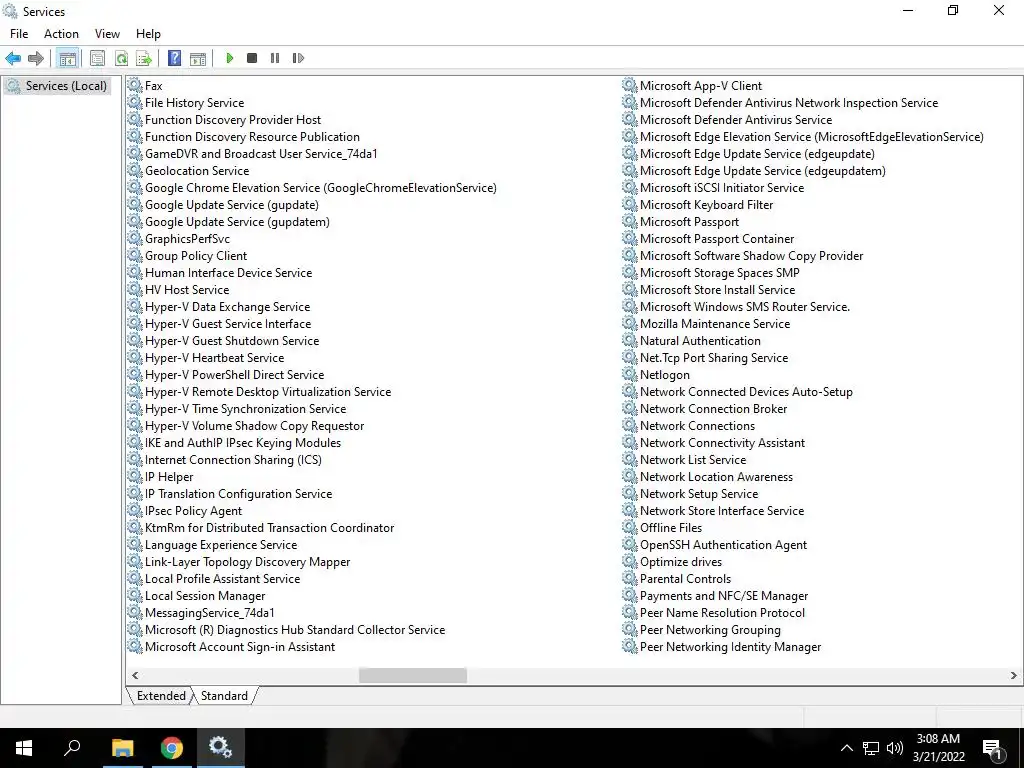1024x768 pixels.
Task: Select Parental Controls service
Action: coord(686,579)
